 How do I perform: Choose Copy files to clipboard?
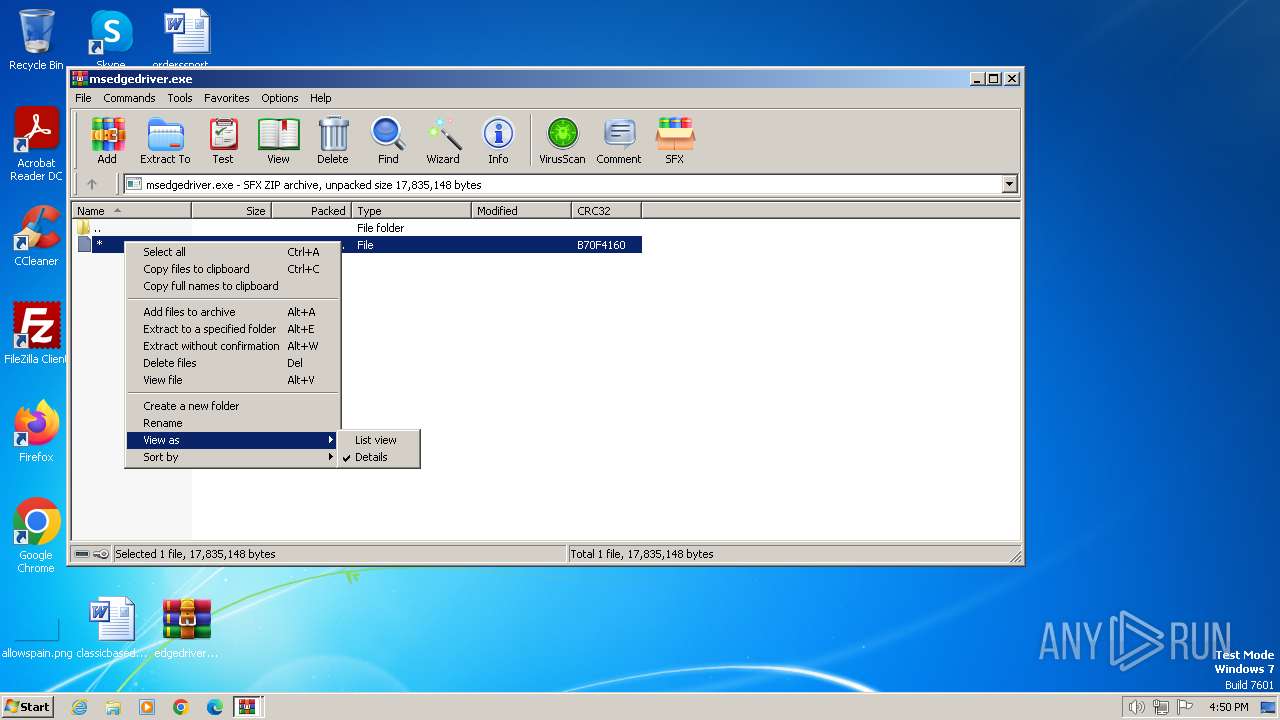(x=233, y=269)
